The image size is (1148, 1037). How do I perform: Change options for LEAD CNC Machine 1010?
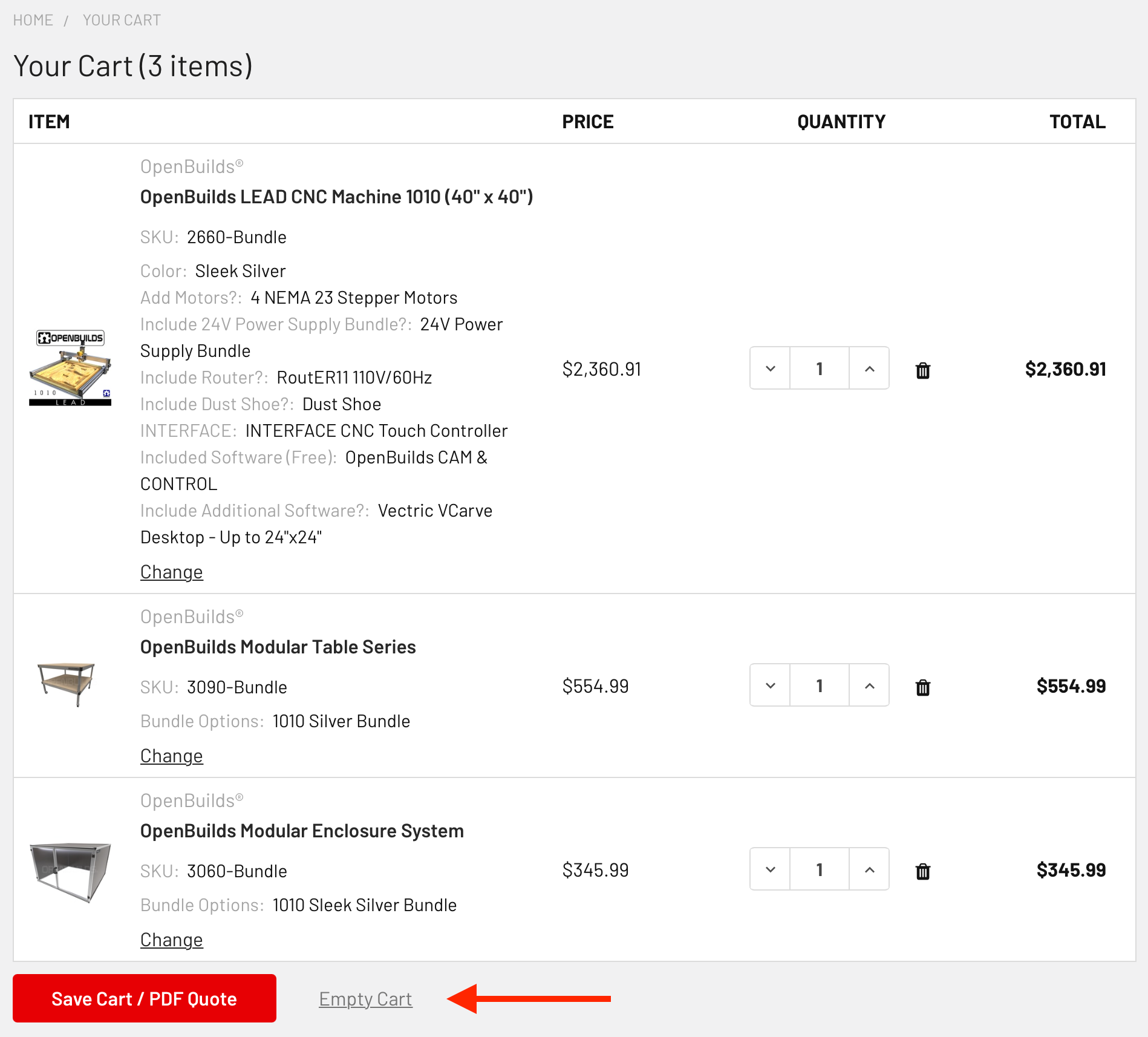pyautogui.click(x=172, y=572)
